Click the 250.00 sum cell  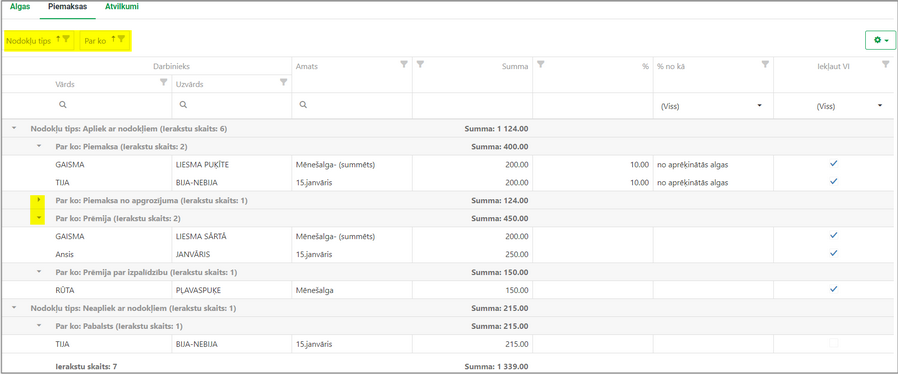point(472,254)
